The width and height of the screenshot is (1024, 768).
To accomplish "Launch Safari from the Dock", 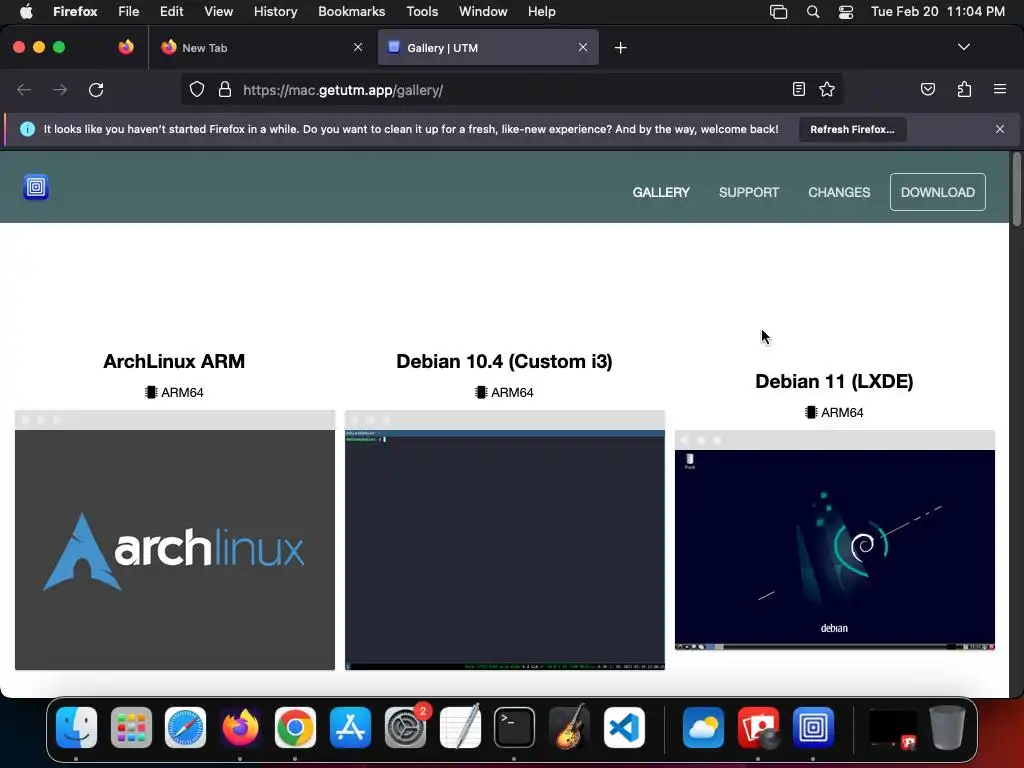I will pyautogui.click(x=185, y=727).
